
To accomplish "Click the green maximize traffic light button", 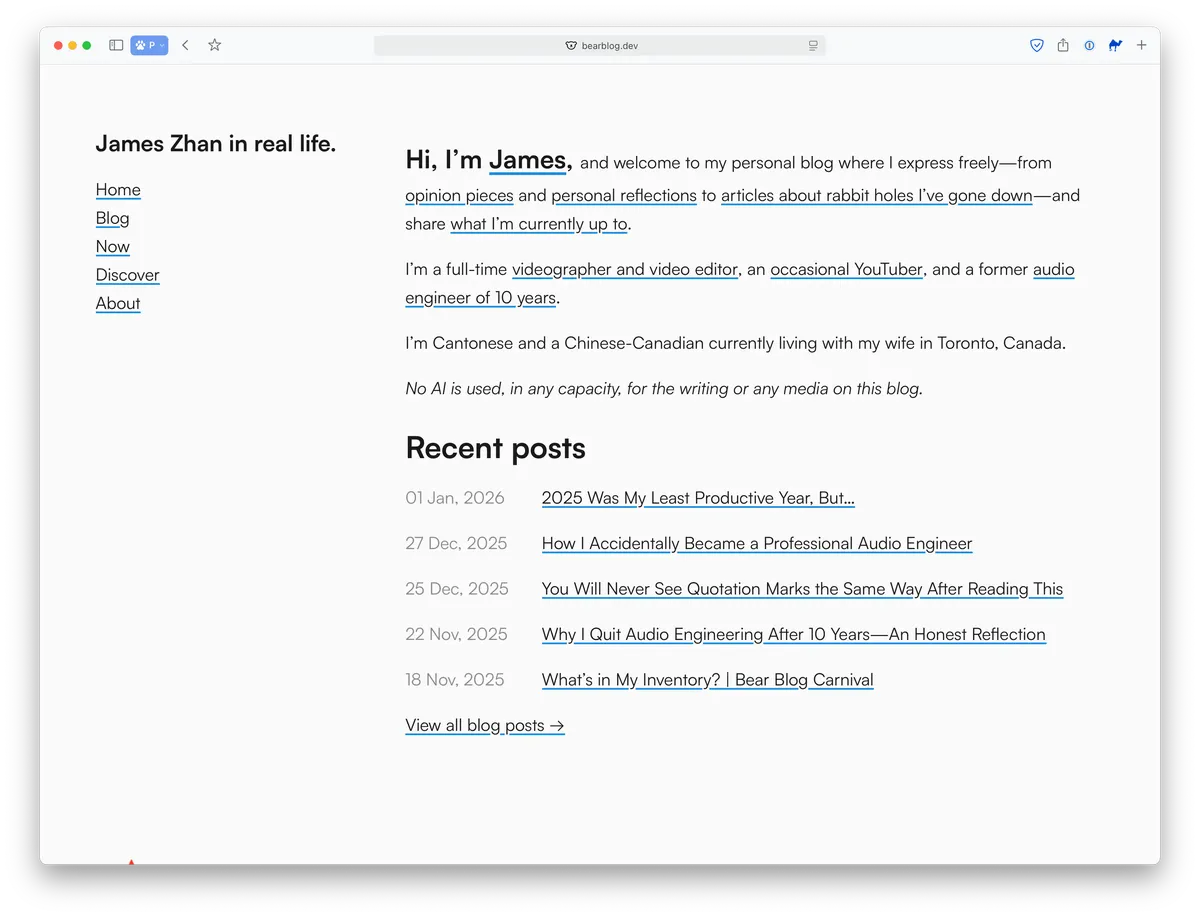I will tap(87, 45).
